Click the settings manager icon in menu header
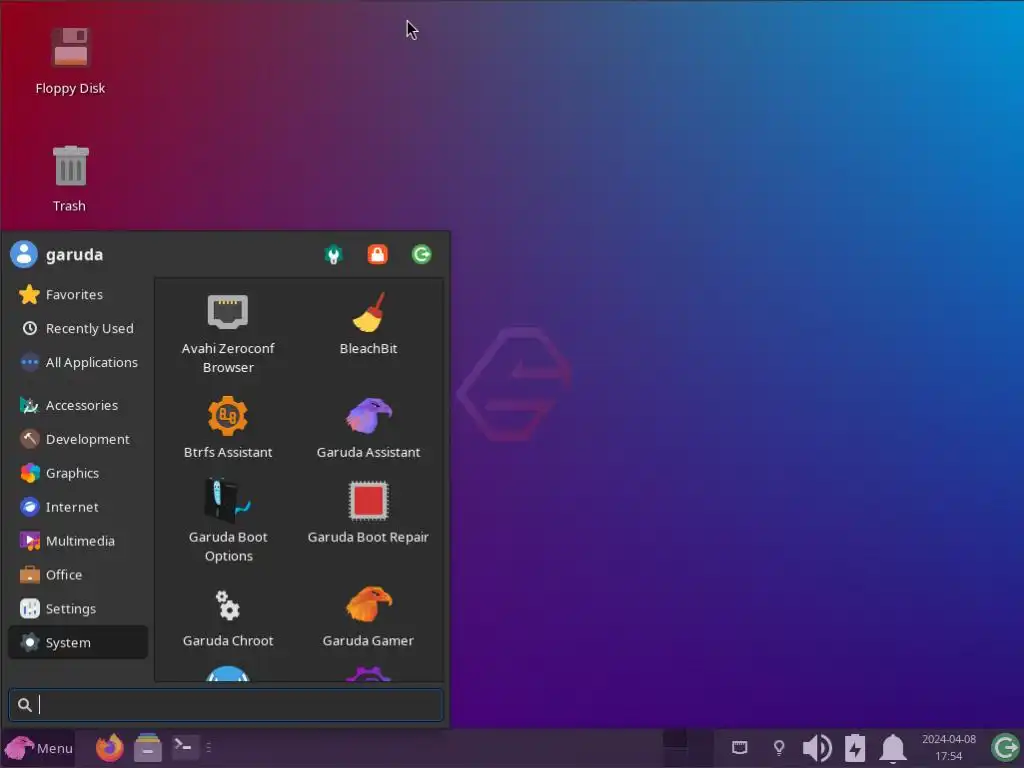This screenshot has height=768, width=1024. coord(334,254)
